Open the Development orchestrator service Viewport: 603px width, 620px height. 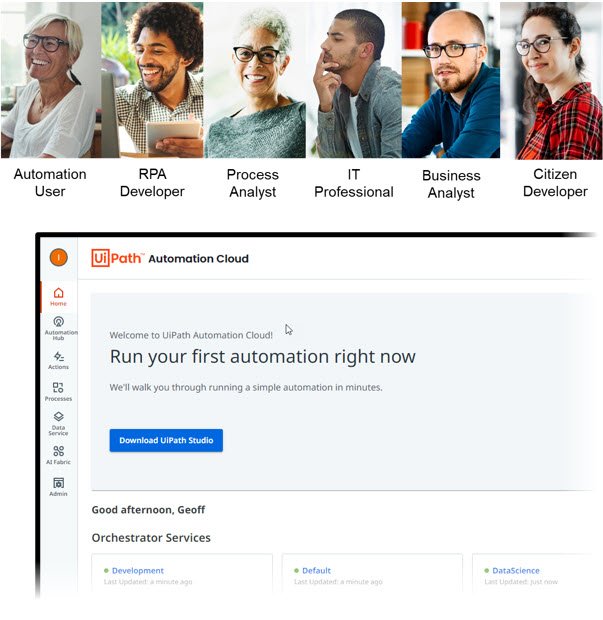[x=138, y=571]
